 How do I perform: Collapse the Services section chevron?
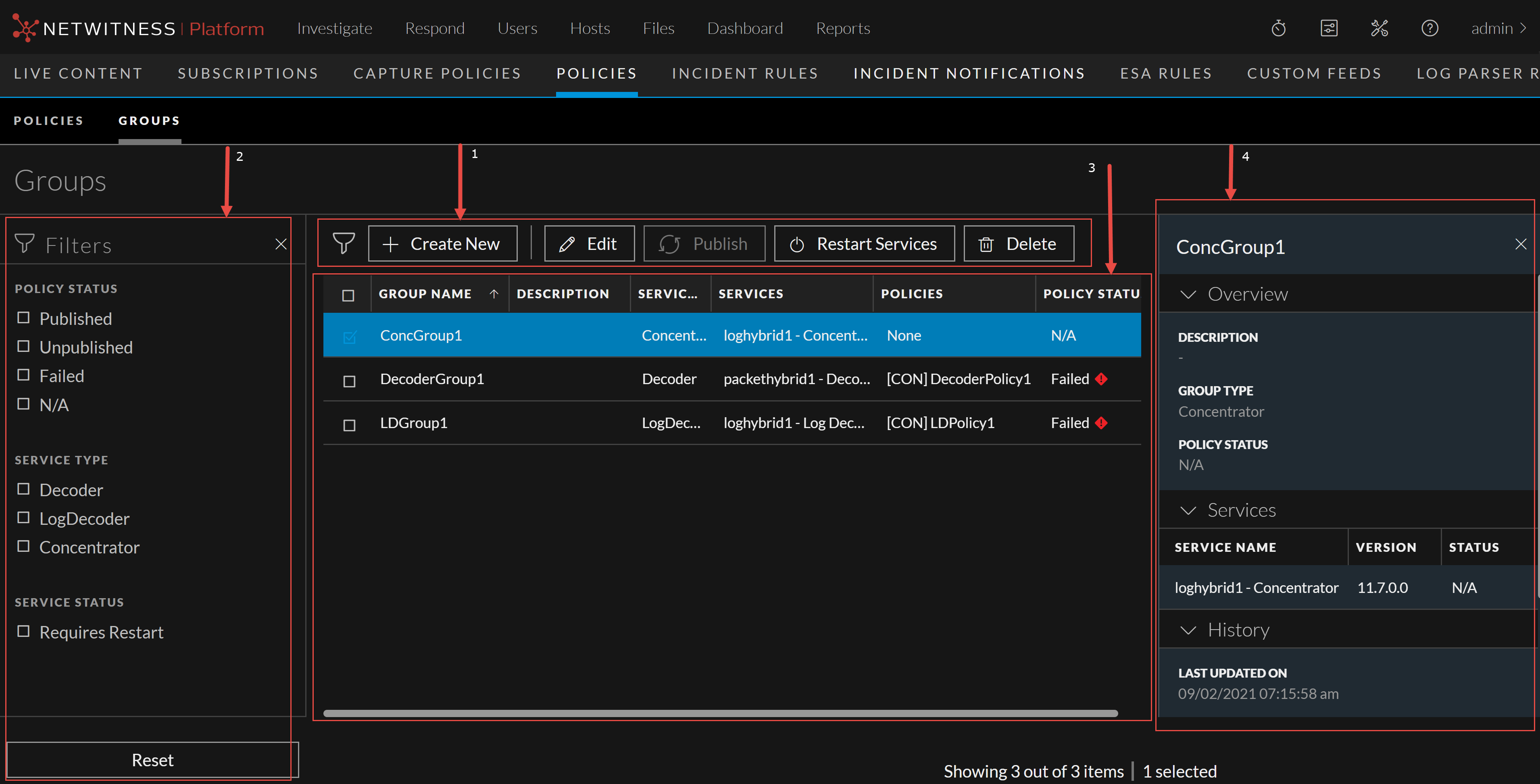[1188, 510]
